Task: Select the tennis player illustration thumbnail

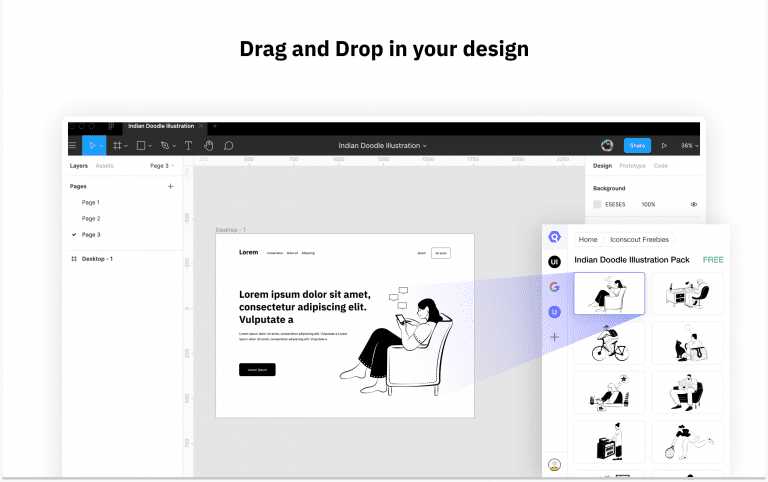Action: click(x=688, y=442)
